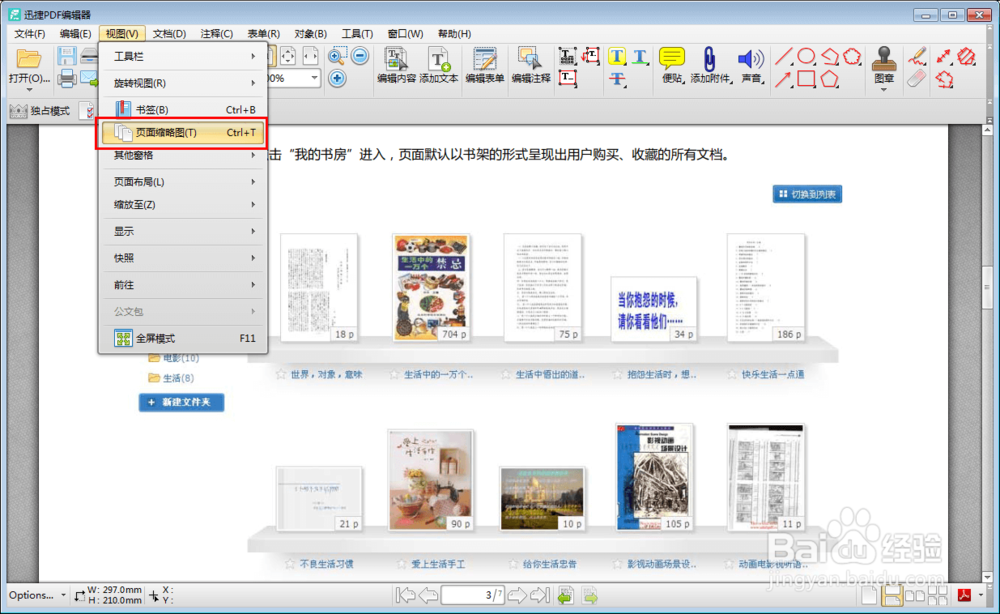Open the File (文件) menu

tap(29, 34)
